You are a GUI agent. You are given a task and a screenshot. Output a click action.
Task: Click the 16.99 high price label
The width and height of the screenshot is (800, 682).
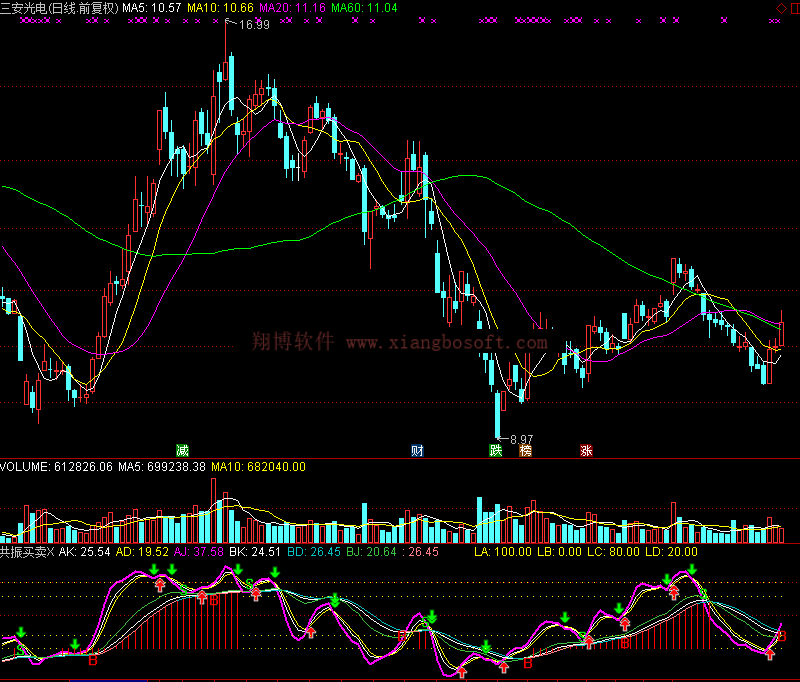click(x=254, y=24)
